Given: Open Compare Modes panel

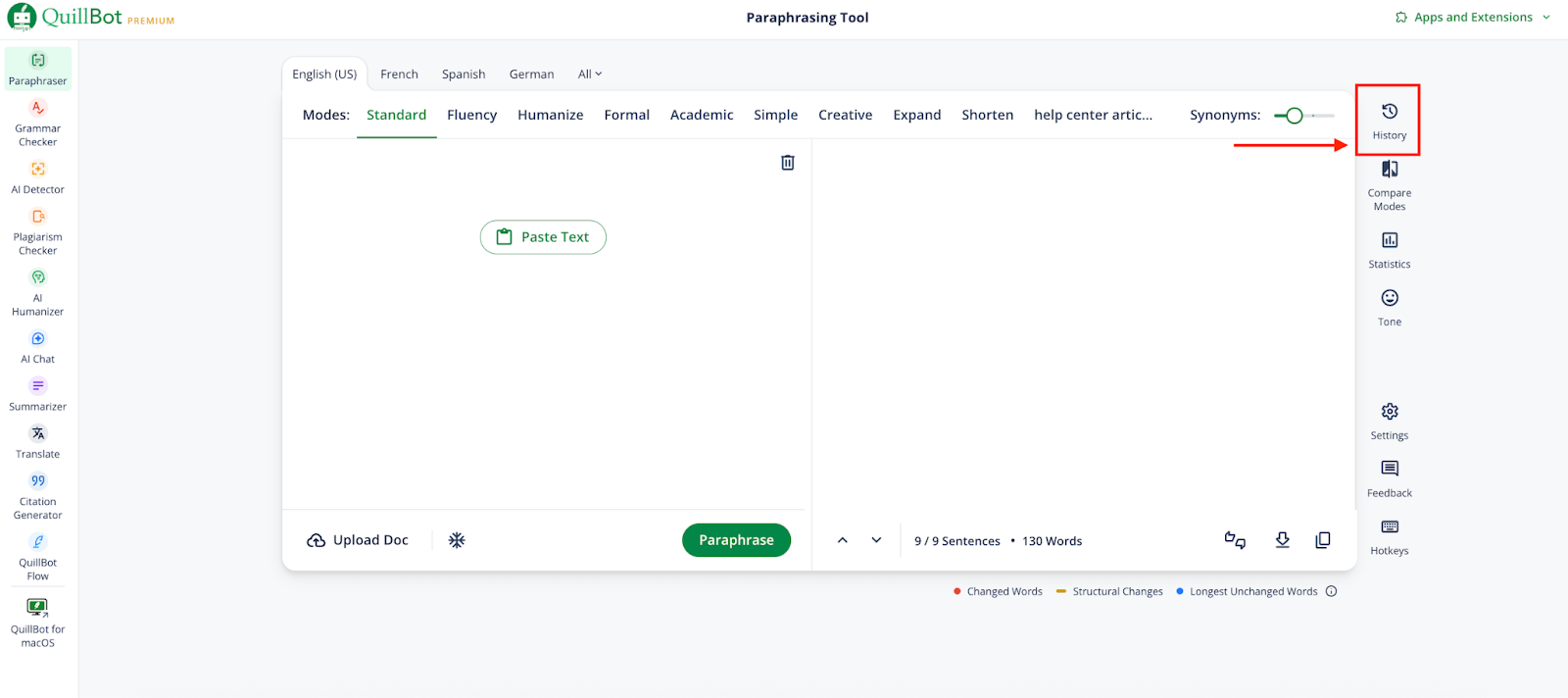Looking at the screenshot, I should pyautogui.click(x=1389, y=184).
